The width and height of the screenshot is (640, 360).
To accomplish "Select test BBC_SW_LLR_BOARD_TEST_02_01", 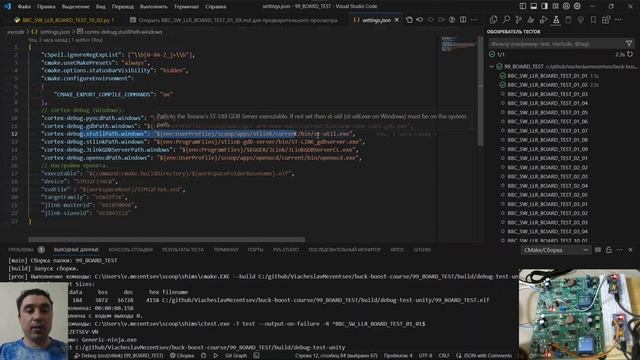I will tap(547, 158).
